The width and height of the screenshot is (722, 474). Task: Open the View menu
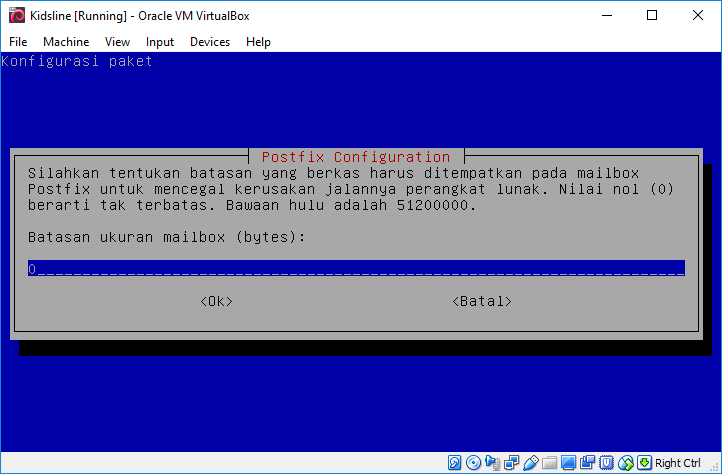coord(117,42)
